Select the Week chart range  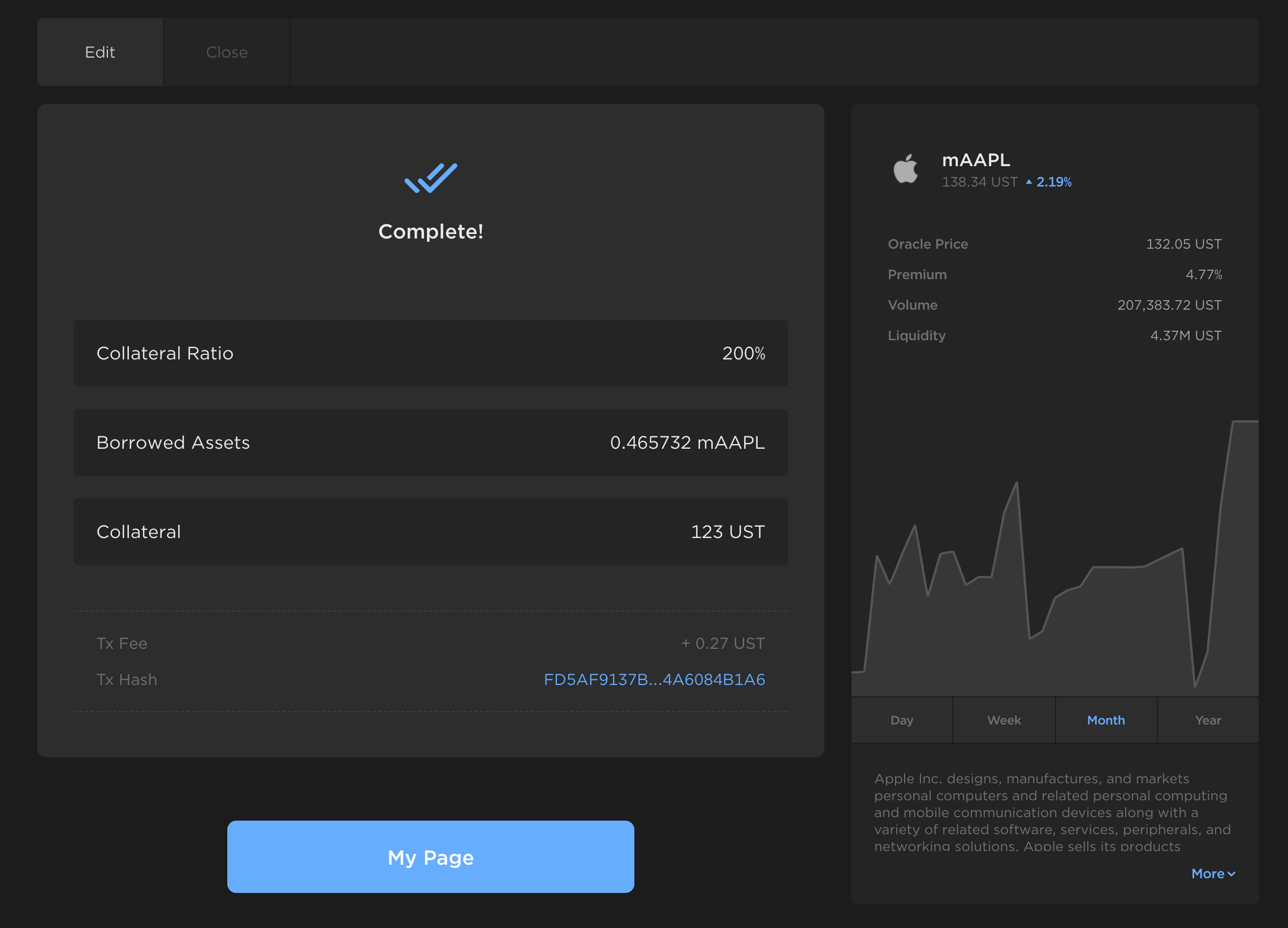point(1004,720)
